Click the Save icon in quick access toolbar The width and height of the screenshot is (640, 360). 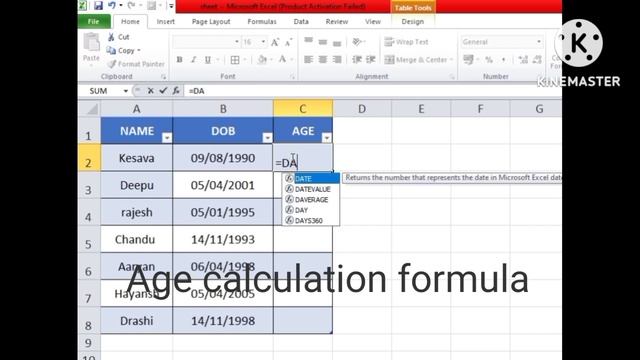click(98, 6)
